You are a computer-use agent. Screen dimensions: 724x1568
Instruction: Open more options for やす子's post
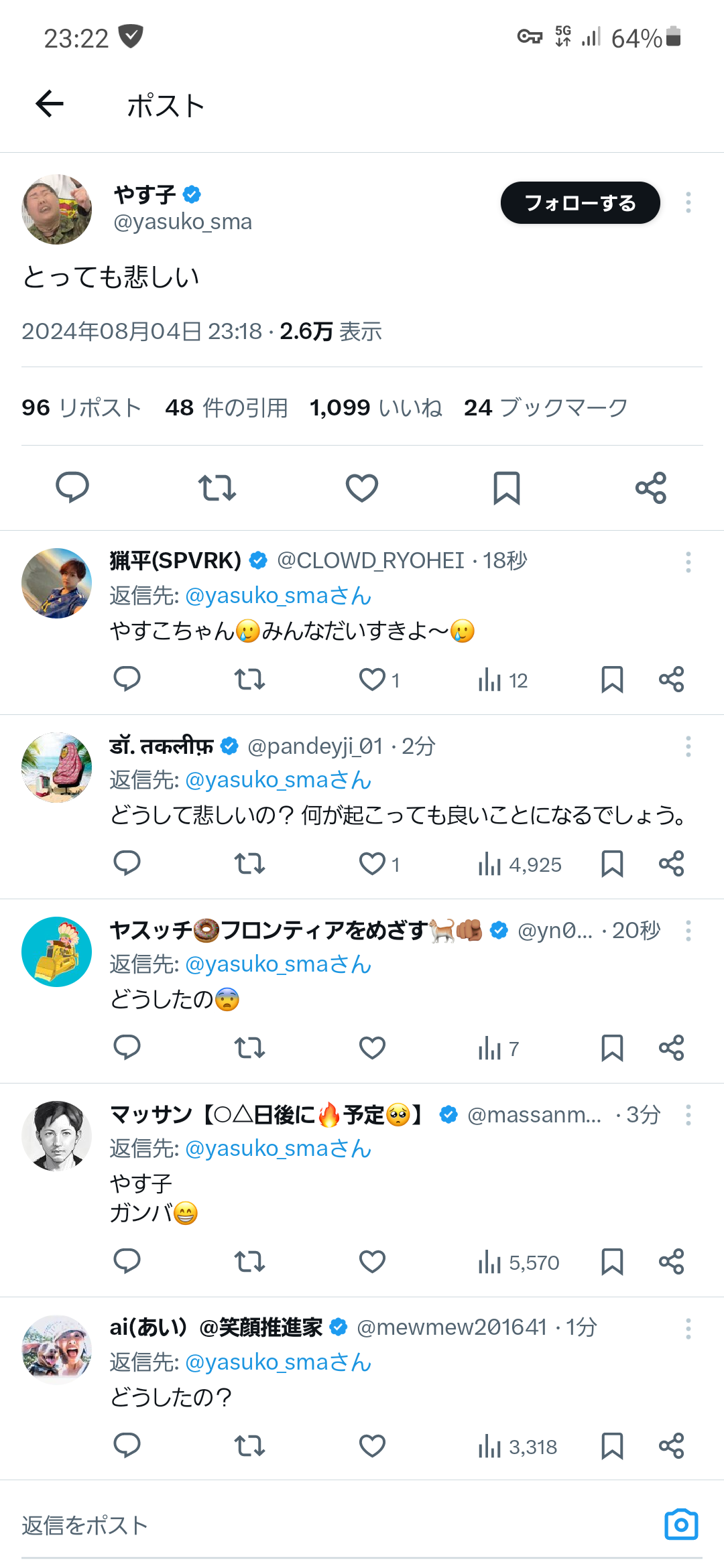click(688, 202)
